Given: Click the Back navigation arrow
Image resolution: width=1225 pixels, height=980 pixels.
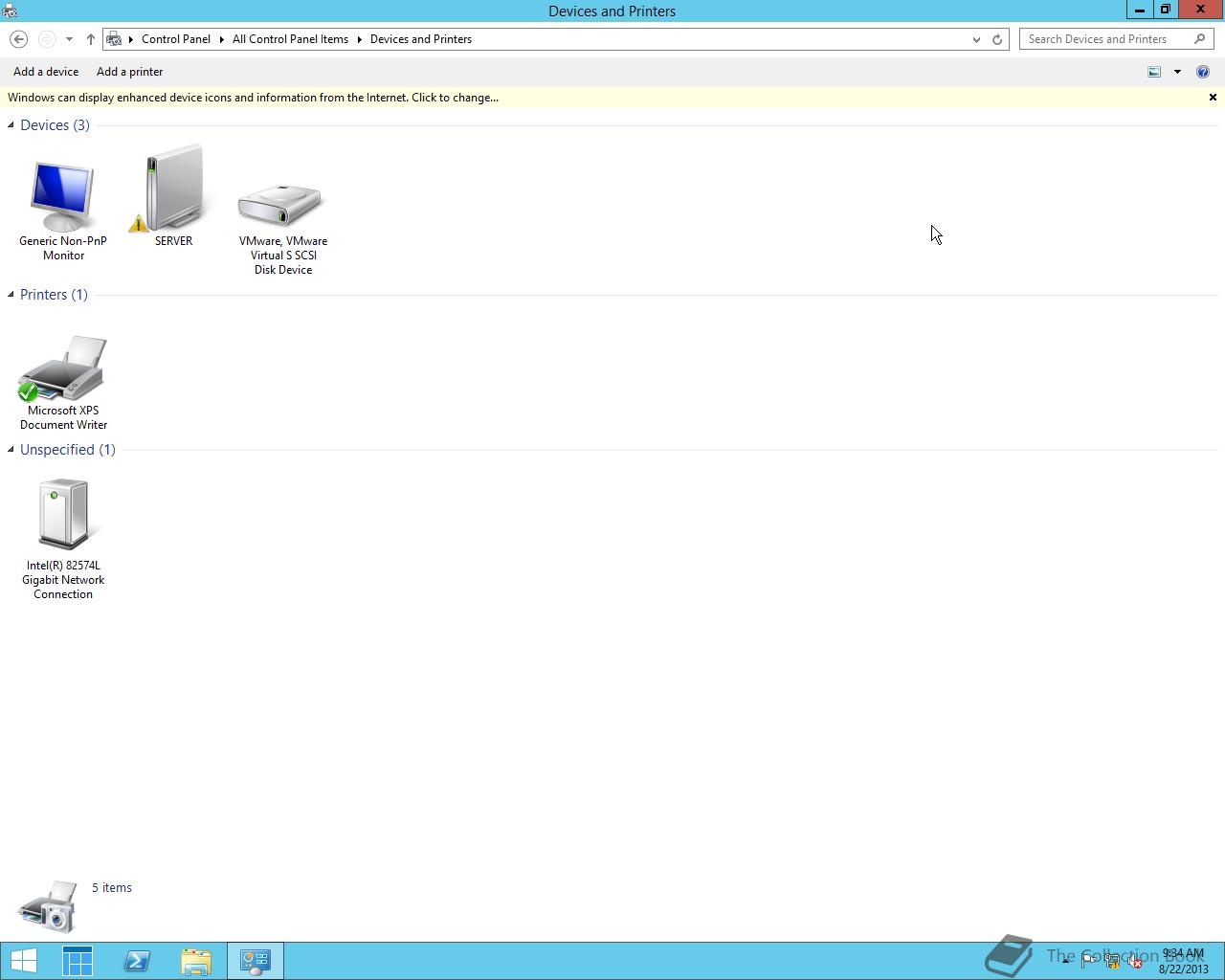Looking at the screenshot, I should pos(19,39).
